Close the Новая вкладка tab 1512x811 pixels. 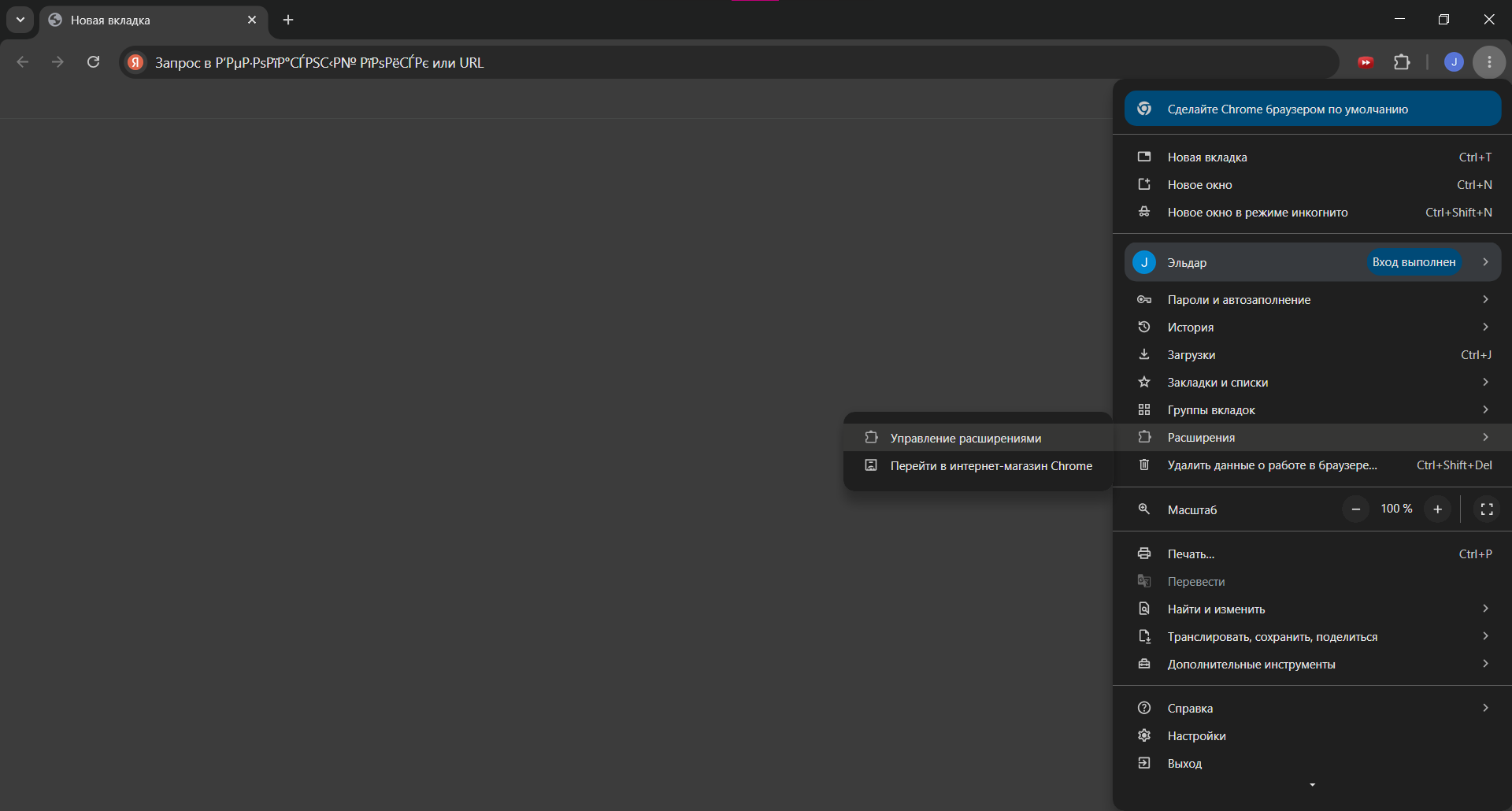[252, 20]
